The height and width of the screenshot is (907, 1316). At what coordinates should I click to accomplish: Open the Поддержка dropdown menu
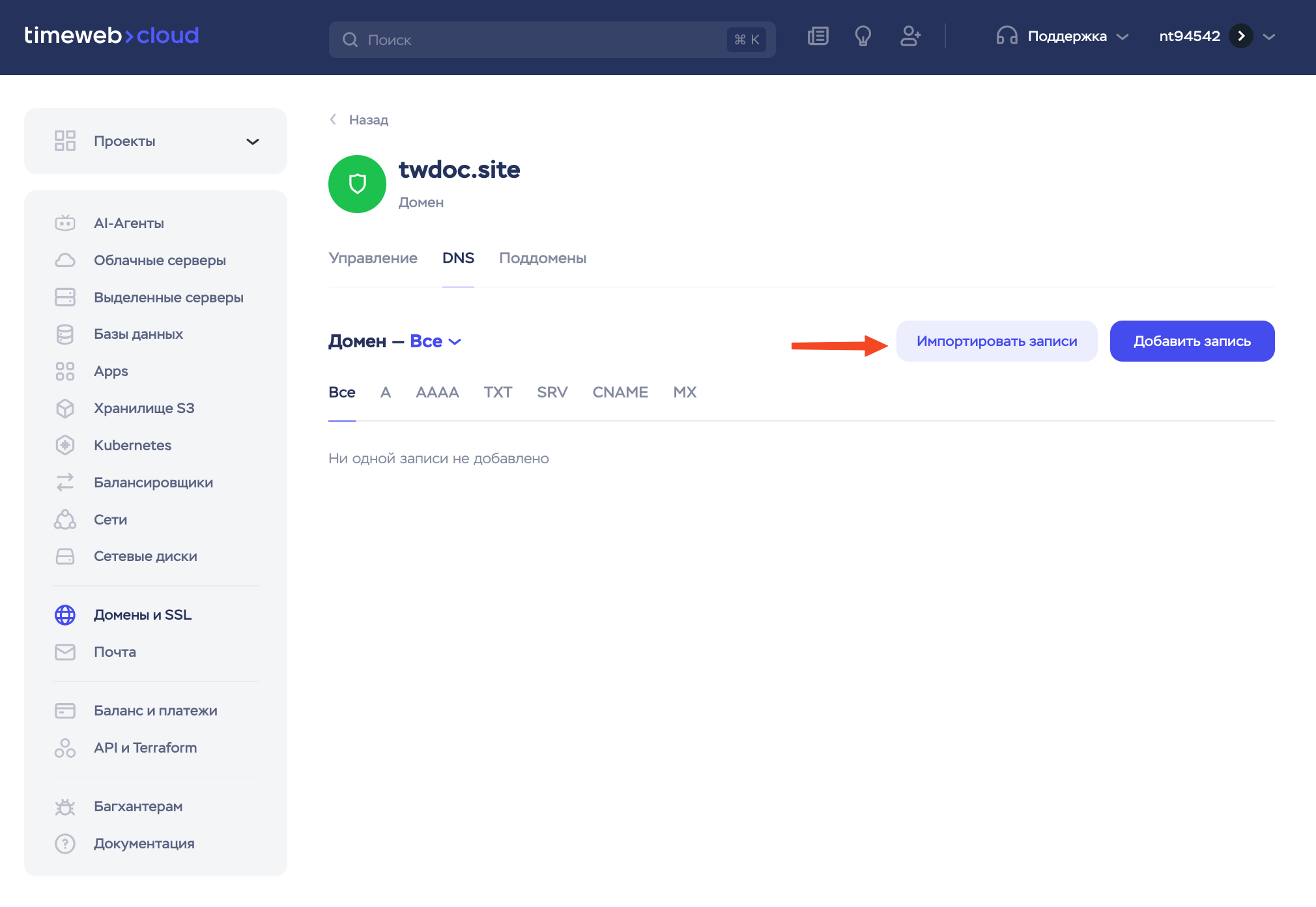coord(1063,36)
